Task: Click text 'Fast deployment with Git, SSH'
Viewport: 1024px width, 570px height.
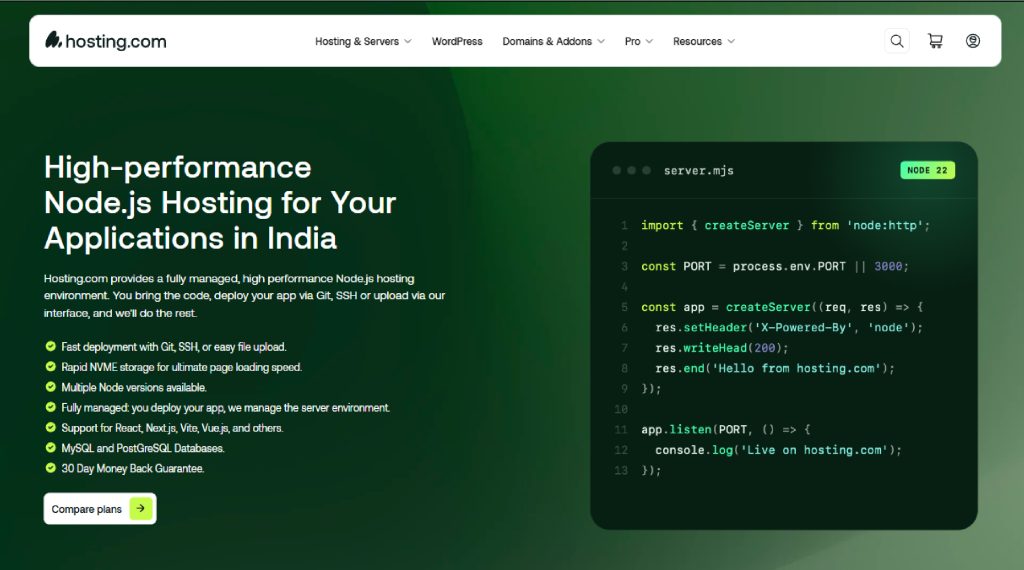Action: [174, 347]
